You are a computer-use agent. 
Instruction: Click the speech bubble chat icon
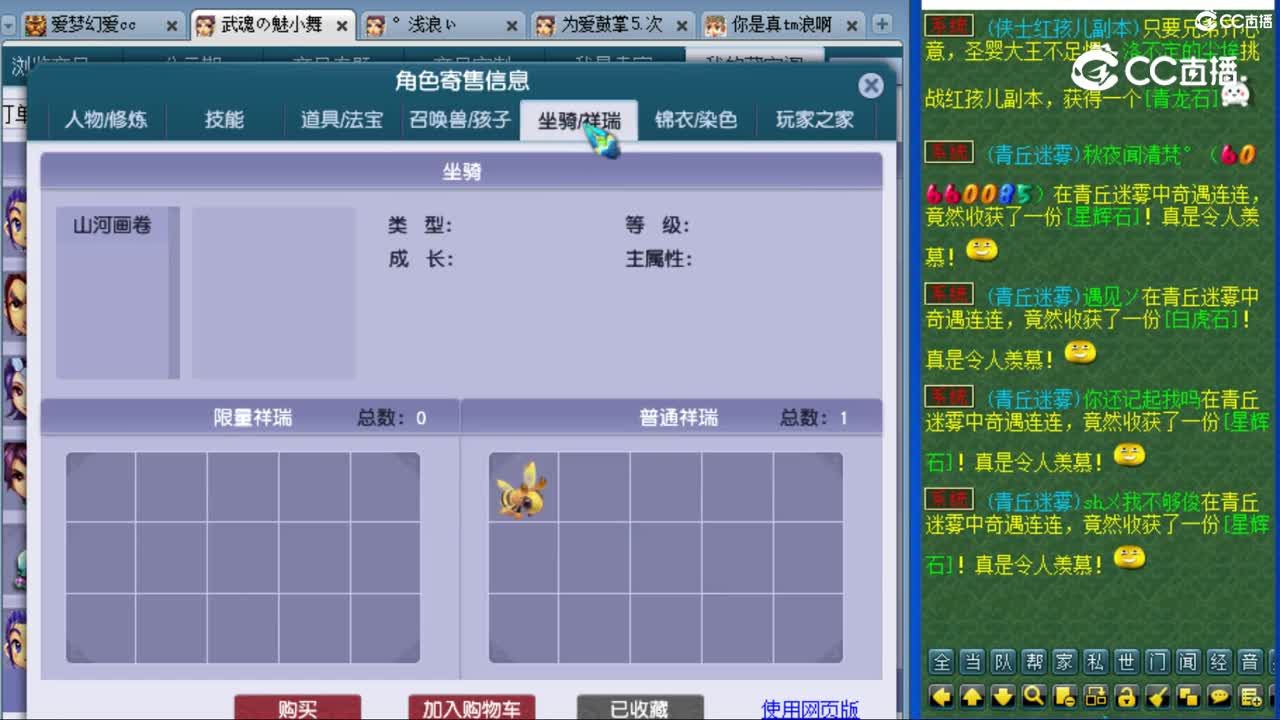point(1218,696)
